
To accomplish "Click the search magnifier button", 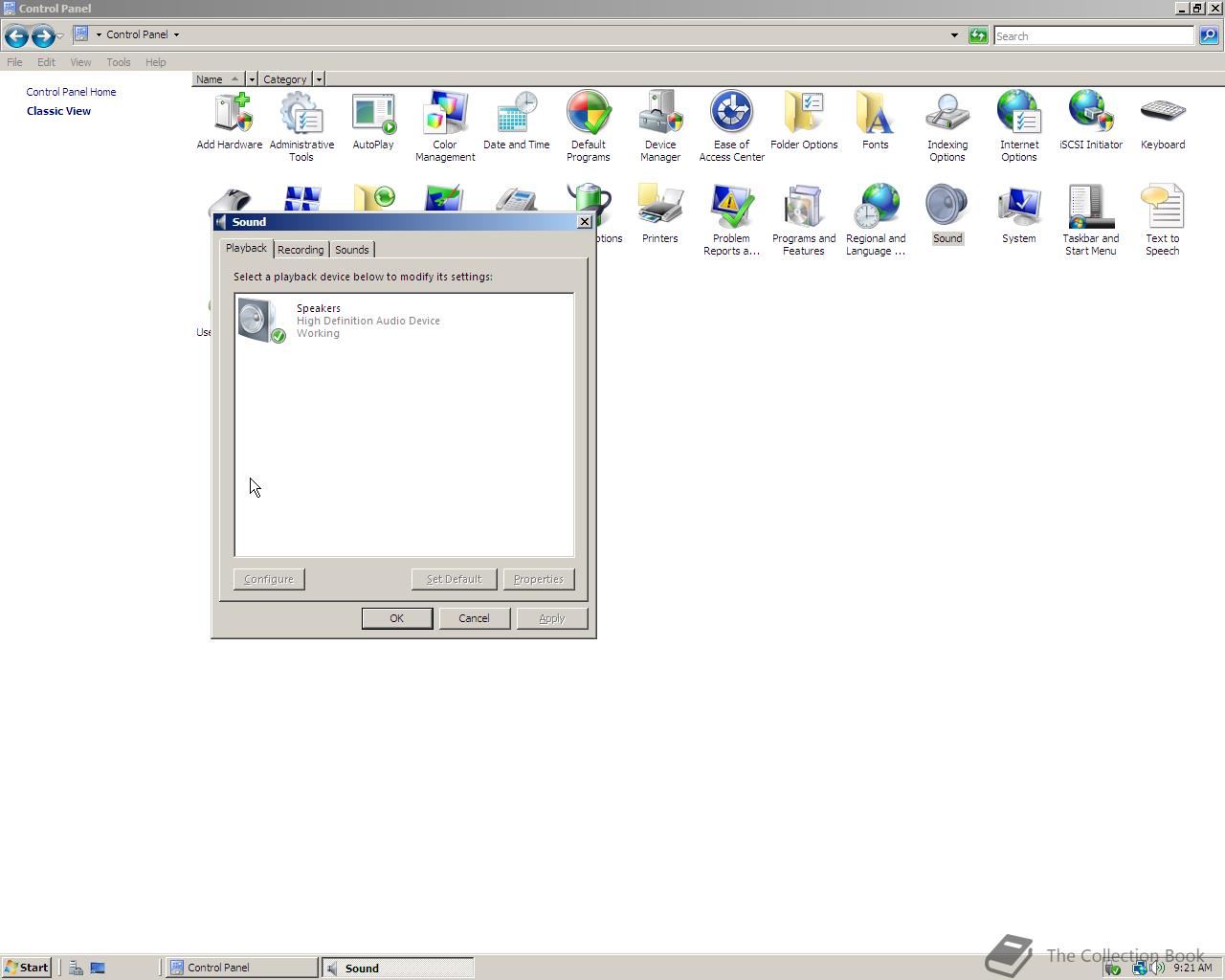I will (1209, 35).
